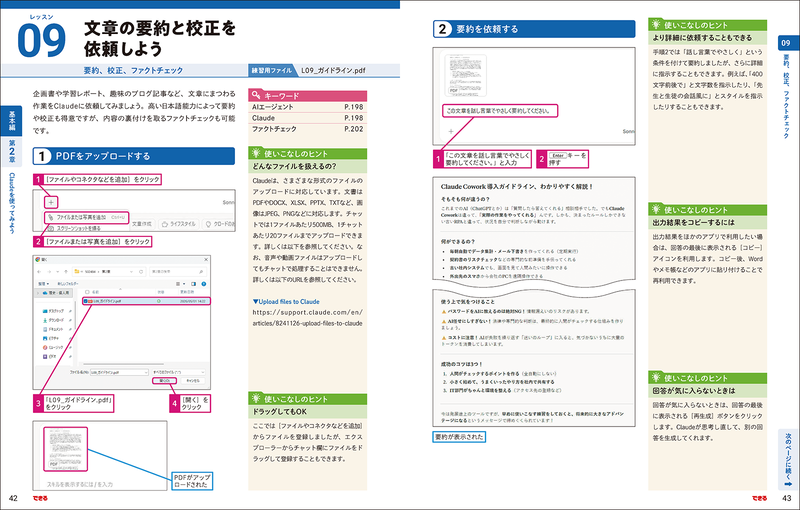Click the plus button above the ファイルまたは写真を追加 menu
This screenshot has height=510, width=800.
[x=51, y=202]
